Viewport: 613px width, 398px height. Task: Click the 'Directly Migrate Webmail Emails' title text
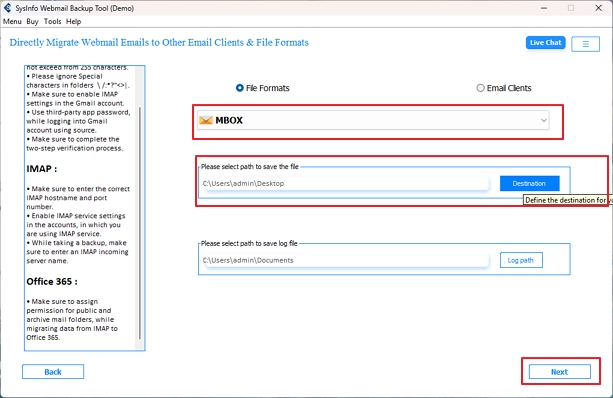tap(159, 43)
